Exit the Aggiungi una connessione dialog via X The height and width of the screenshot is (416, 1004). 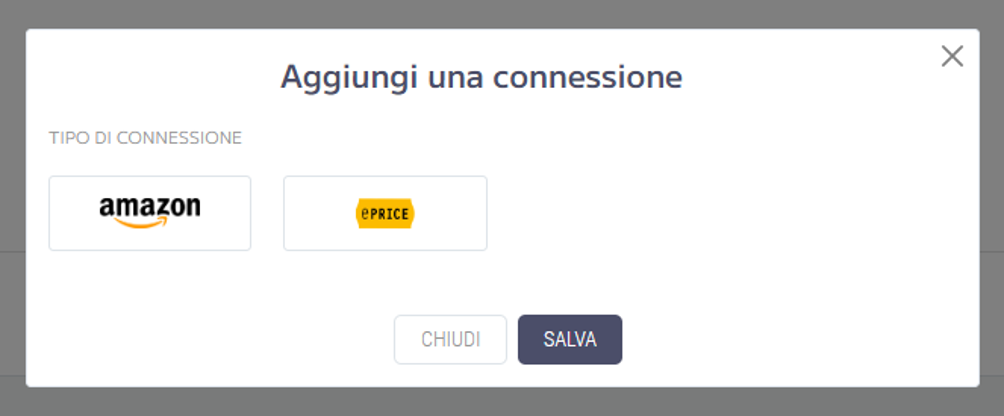[952, 56]
